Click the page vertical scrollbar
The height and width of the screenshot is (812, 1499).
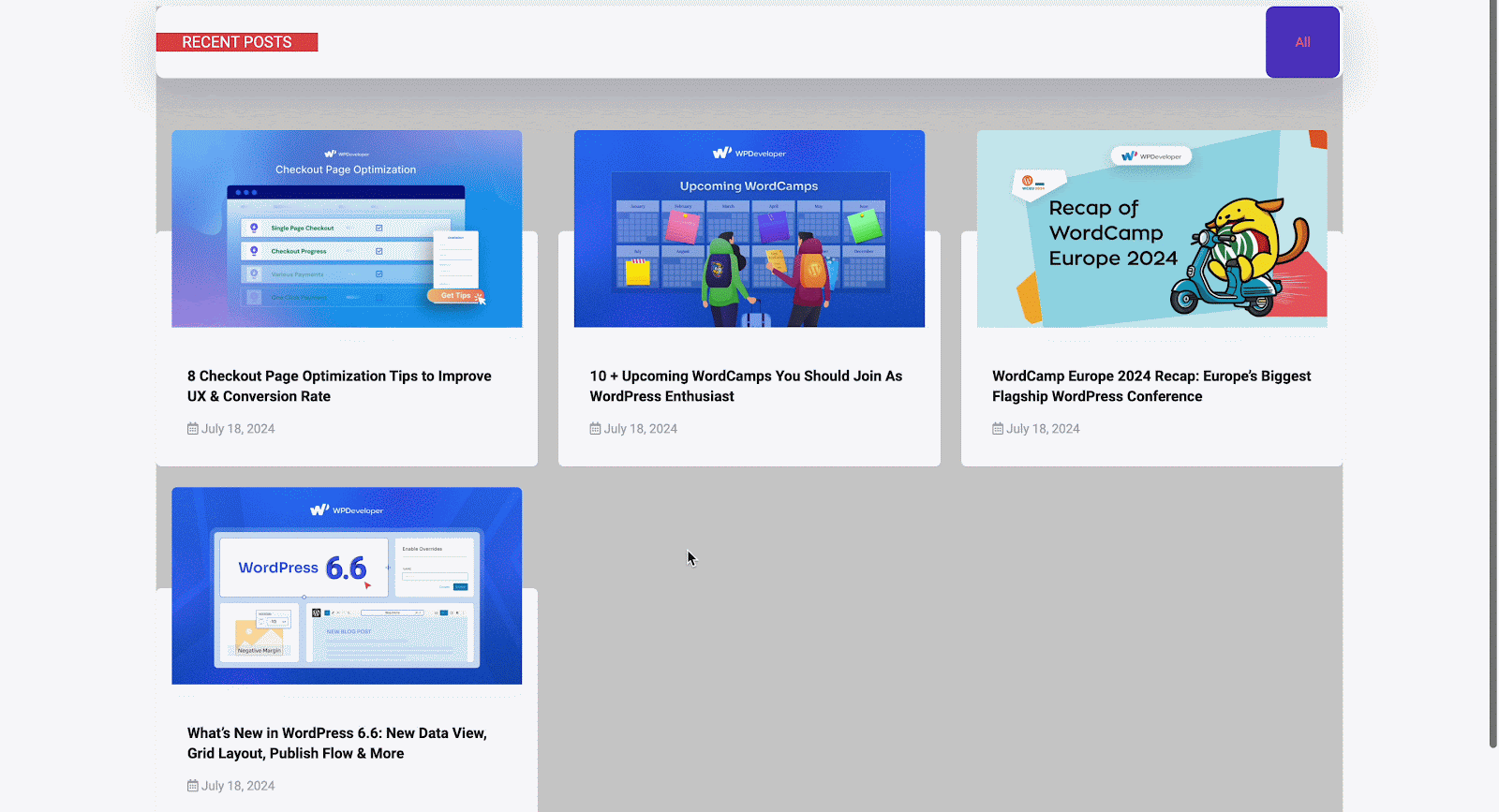tap(1493, 375)
